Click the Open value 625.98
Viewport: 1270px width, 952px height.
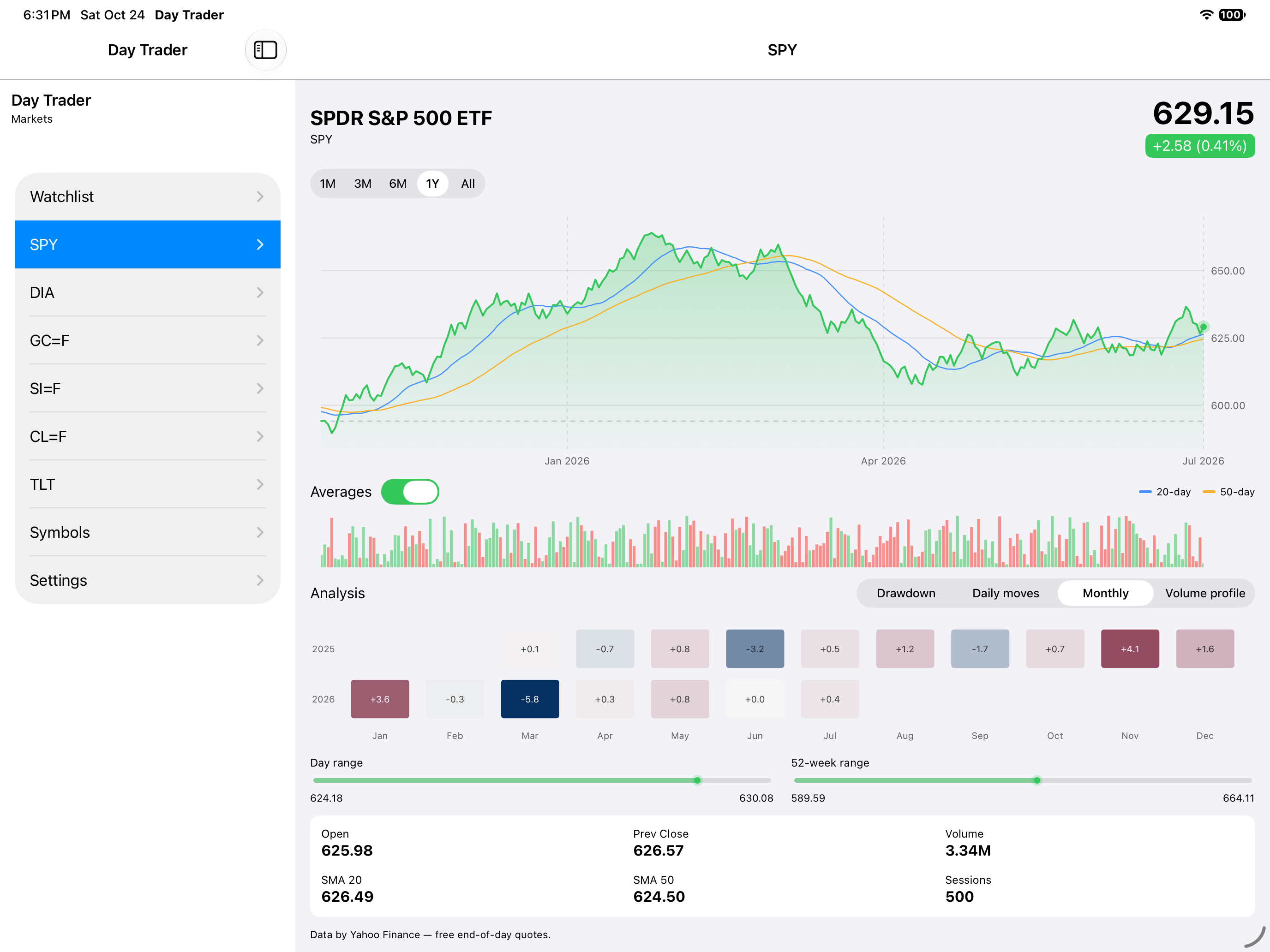[347, 851]
